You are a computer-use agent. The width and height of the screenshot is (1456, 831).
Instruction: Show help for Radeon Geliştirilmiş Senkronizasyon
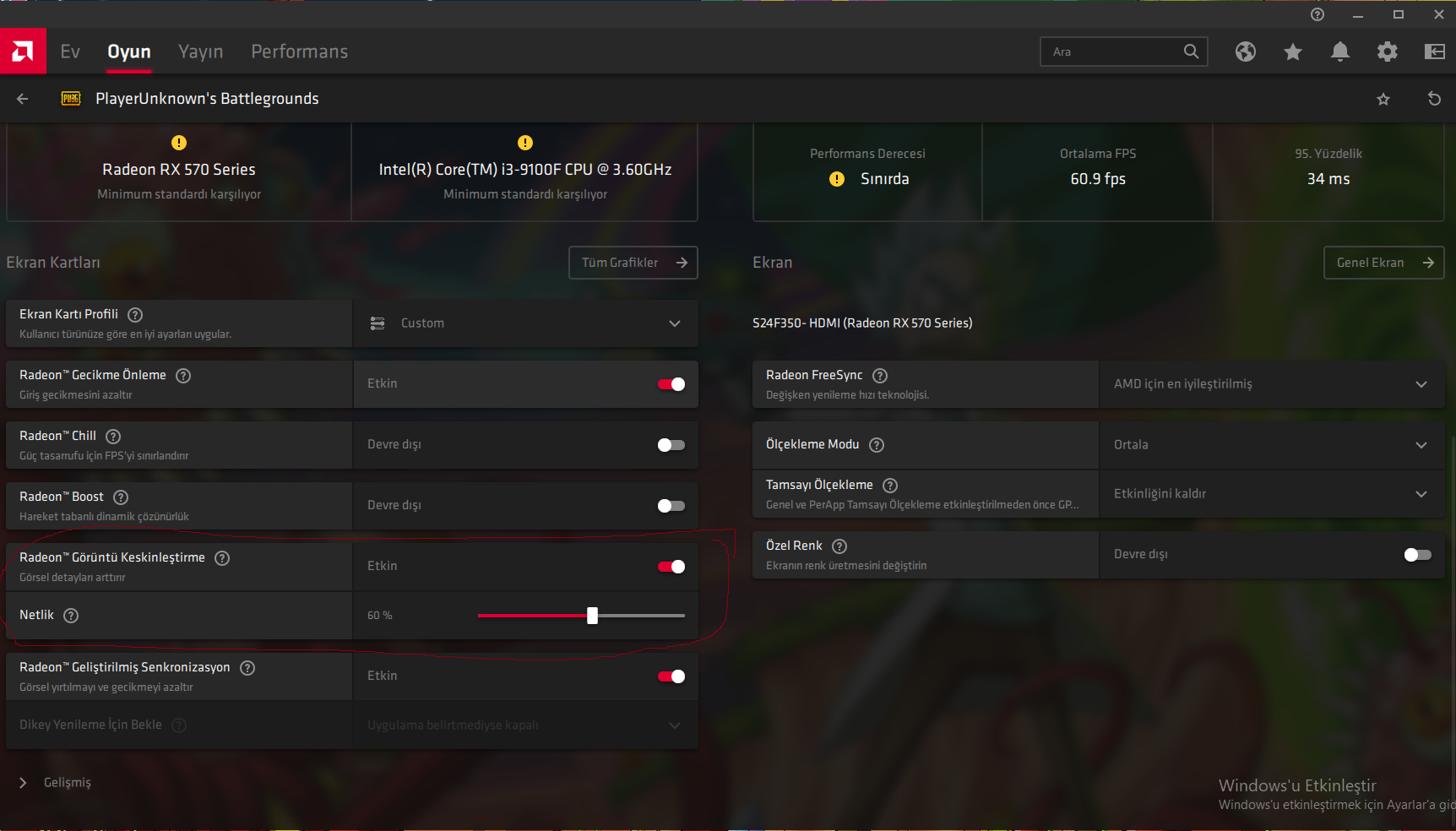247,668
